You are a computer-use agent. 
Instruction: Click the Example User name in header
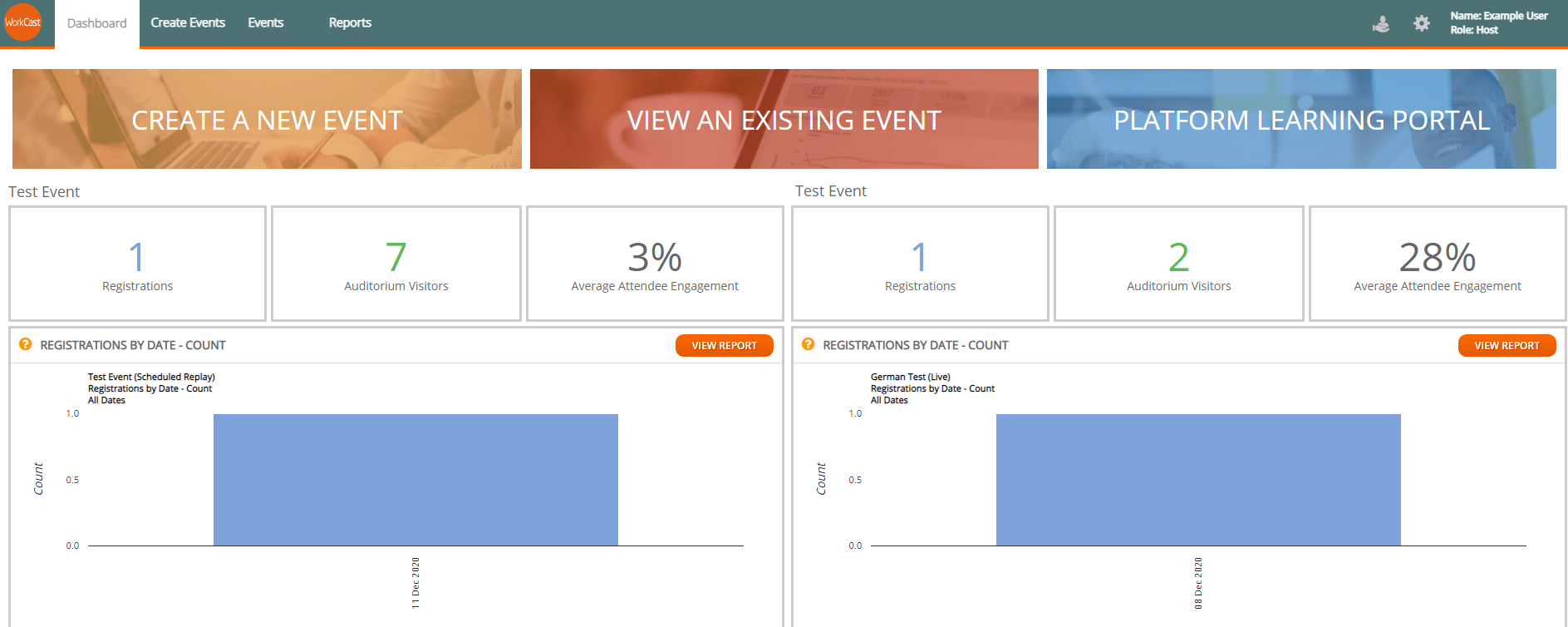pos(1498,16)
